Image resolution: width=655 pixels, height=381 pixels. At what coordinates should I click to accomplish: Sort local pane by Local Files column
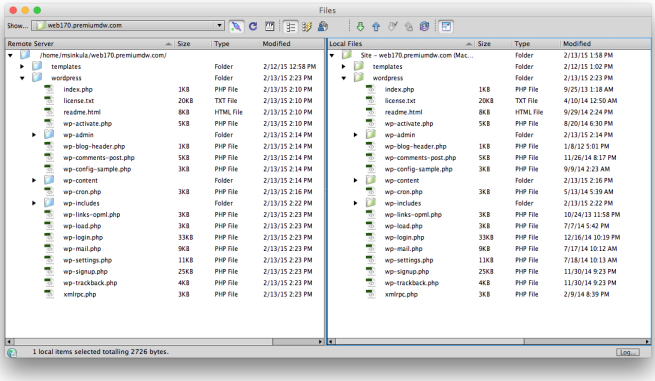click(401, 43)
